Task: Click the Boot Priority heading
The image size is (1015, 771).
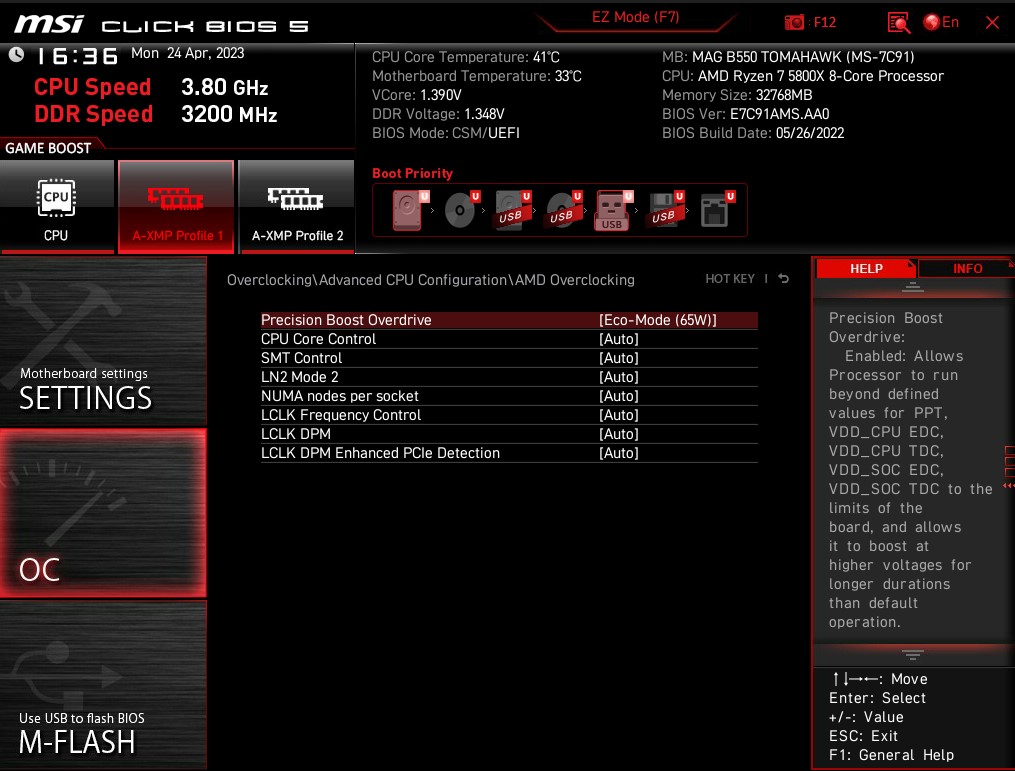Action: (412, 173)
